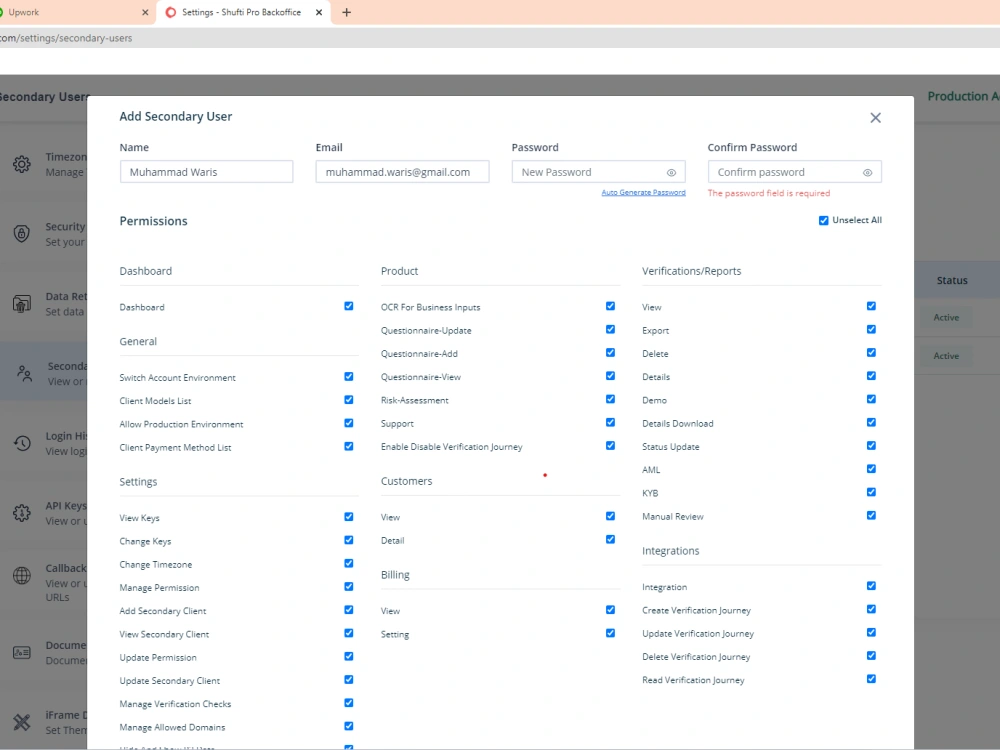Toggle Questionnaire-Add checkbox
Image resolution: width=1000 pixels, height=750 pixels.
point(610,353)
